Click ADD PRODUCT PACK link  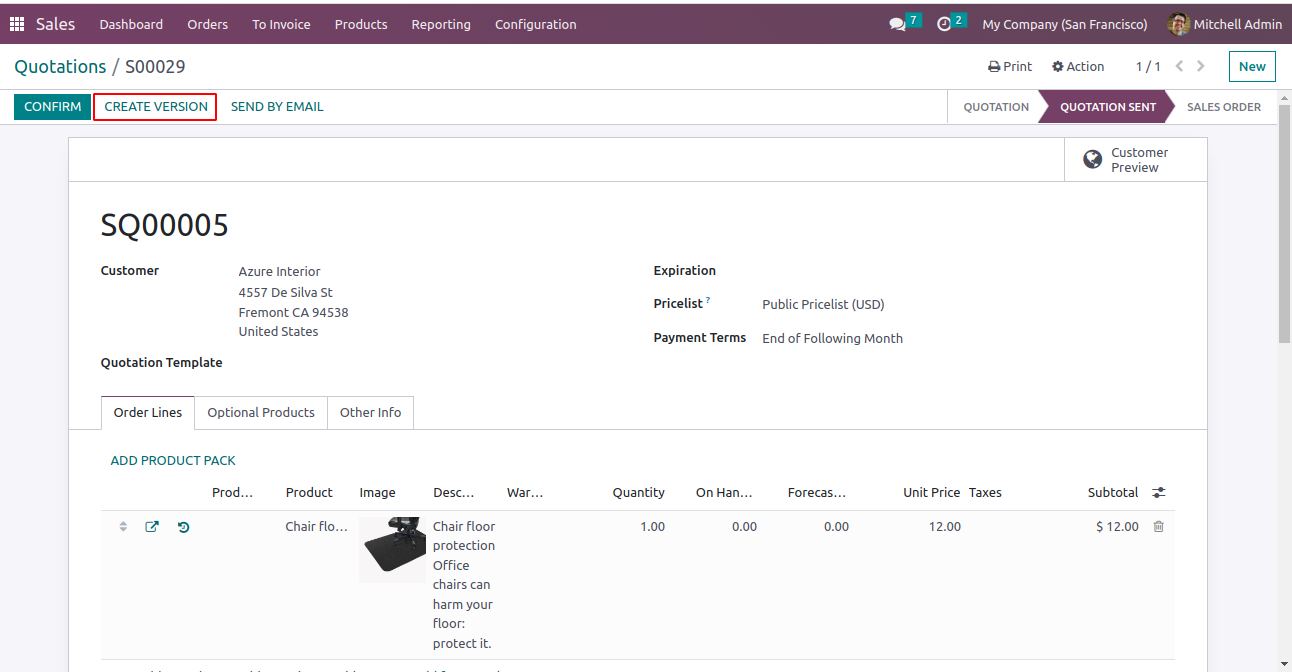tap(173, 460)
